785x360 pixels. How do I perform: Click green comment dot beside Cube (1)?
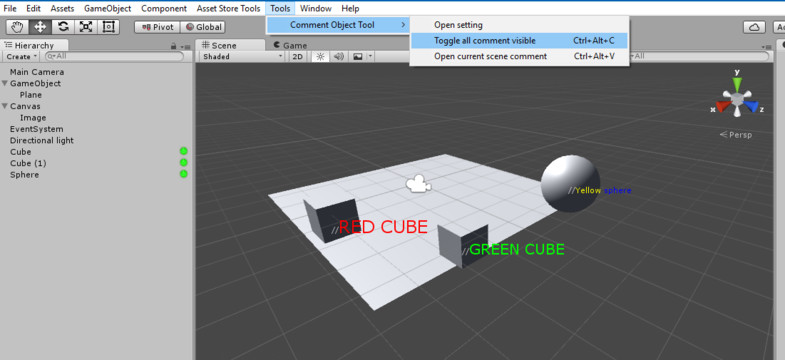[183, 162]
